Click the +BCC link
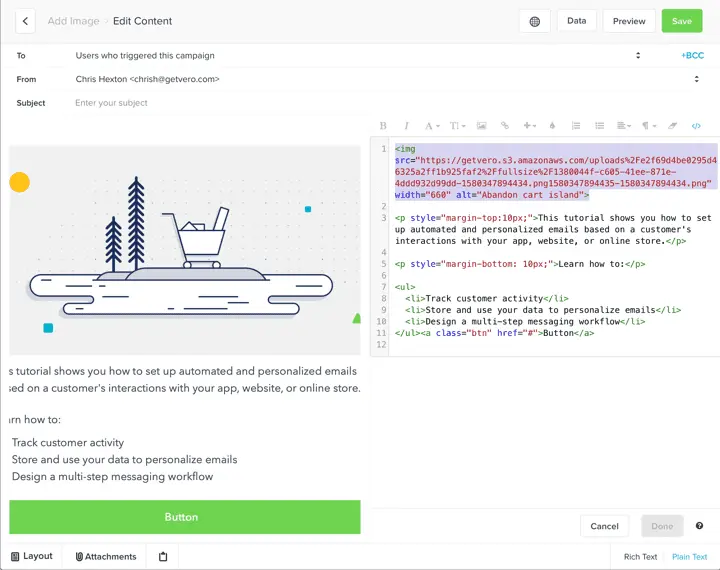This screenshot has width=720, height=570. tap(692, 56)
